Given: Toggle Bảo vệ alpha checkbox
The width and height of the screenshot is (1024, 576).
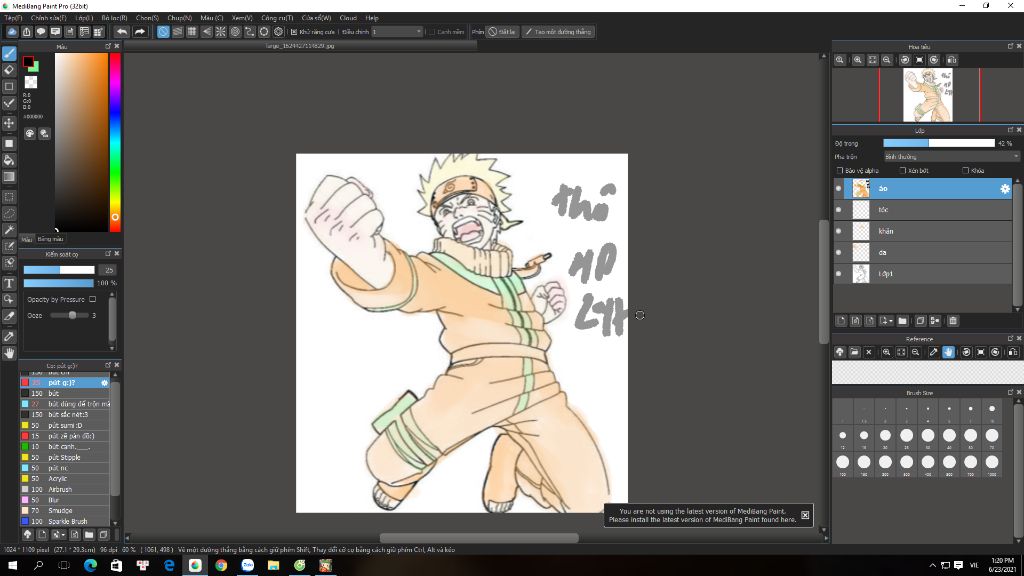Looking at the screenshot, I should click(840, 170).
